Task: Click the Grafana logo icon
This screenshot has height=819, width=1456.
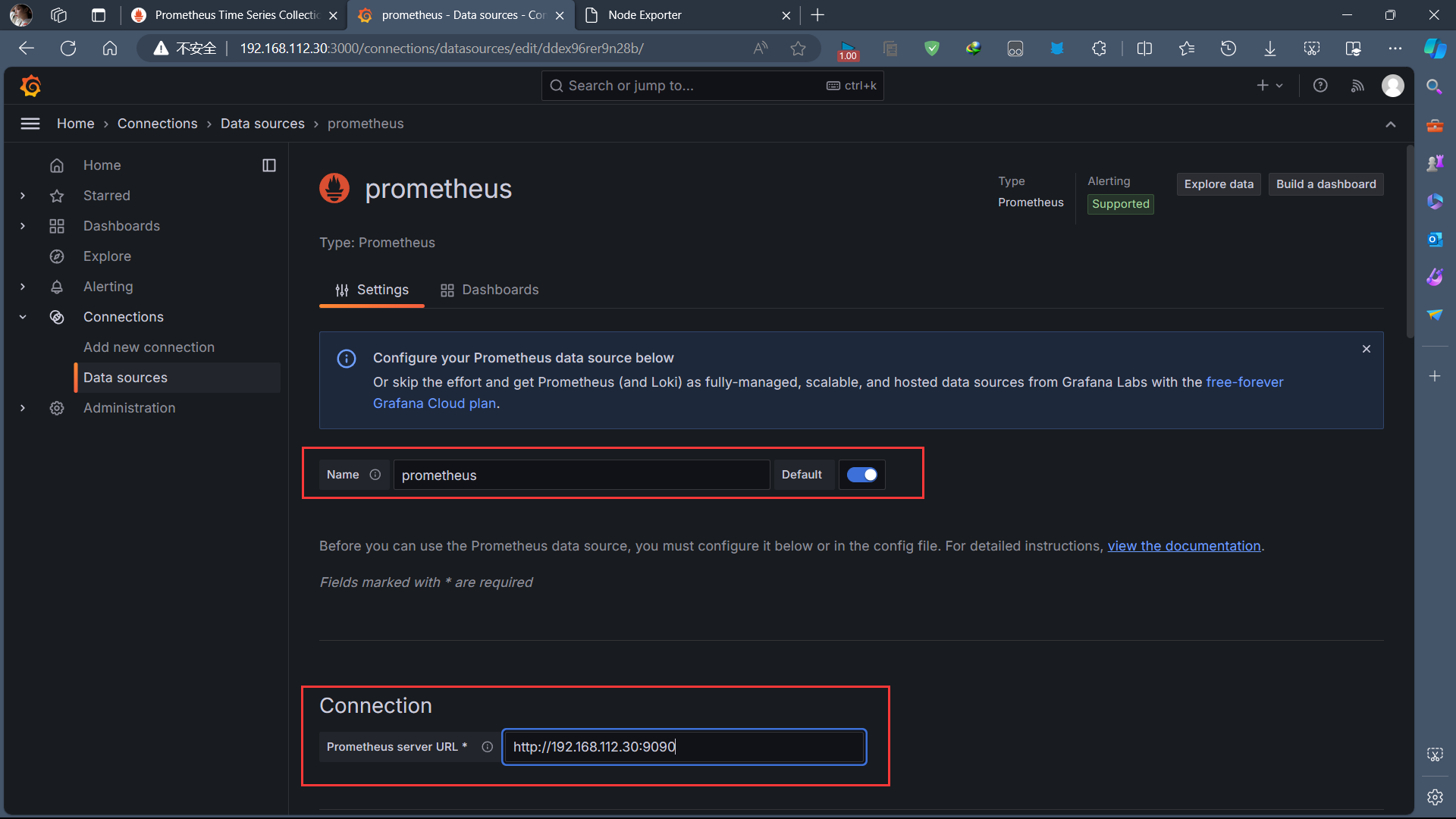Action: pyautogui.click(x=30, y=86)
